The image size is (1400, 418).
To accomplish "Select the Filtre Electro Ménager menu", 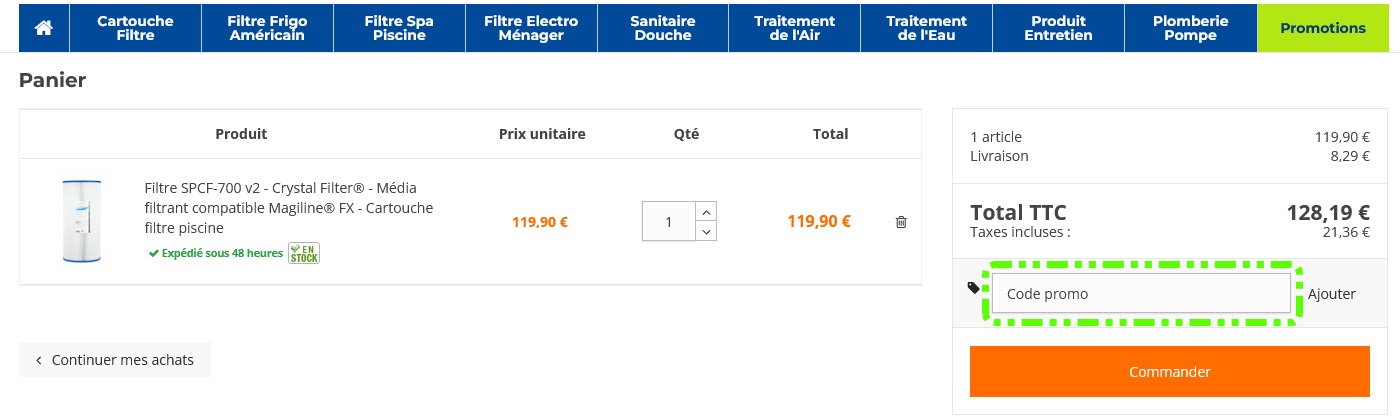I will pyautogui.click(x=530, y=28).
